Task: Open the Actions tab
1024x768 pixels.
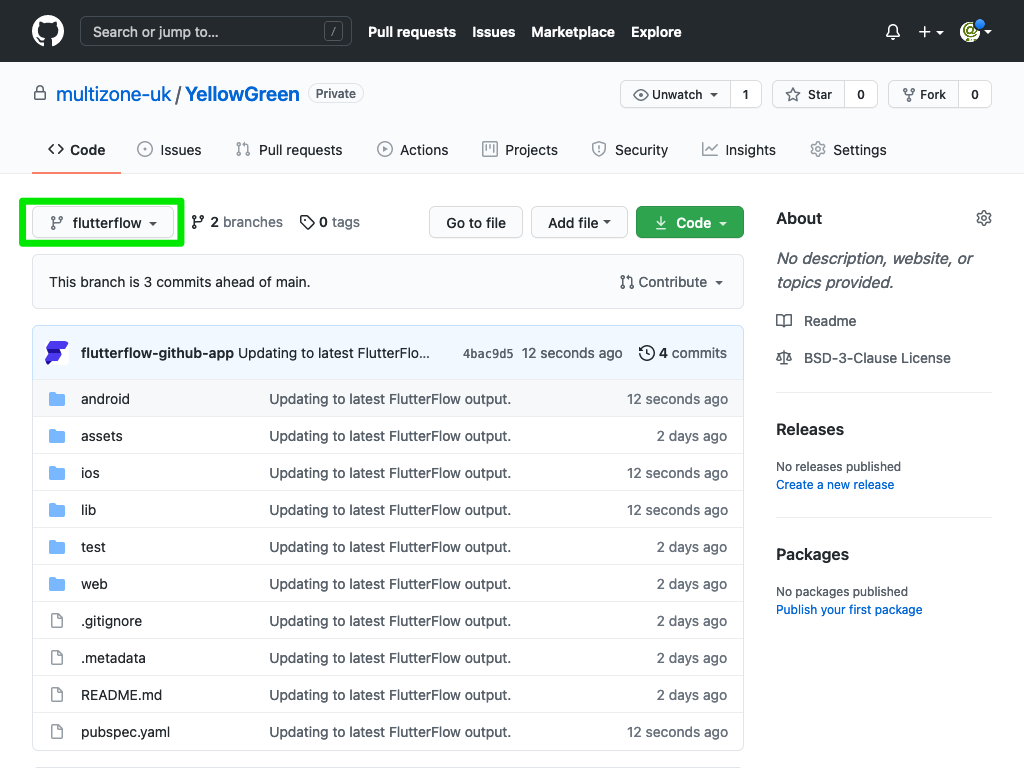Action: 413,150
